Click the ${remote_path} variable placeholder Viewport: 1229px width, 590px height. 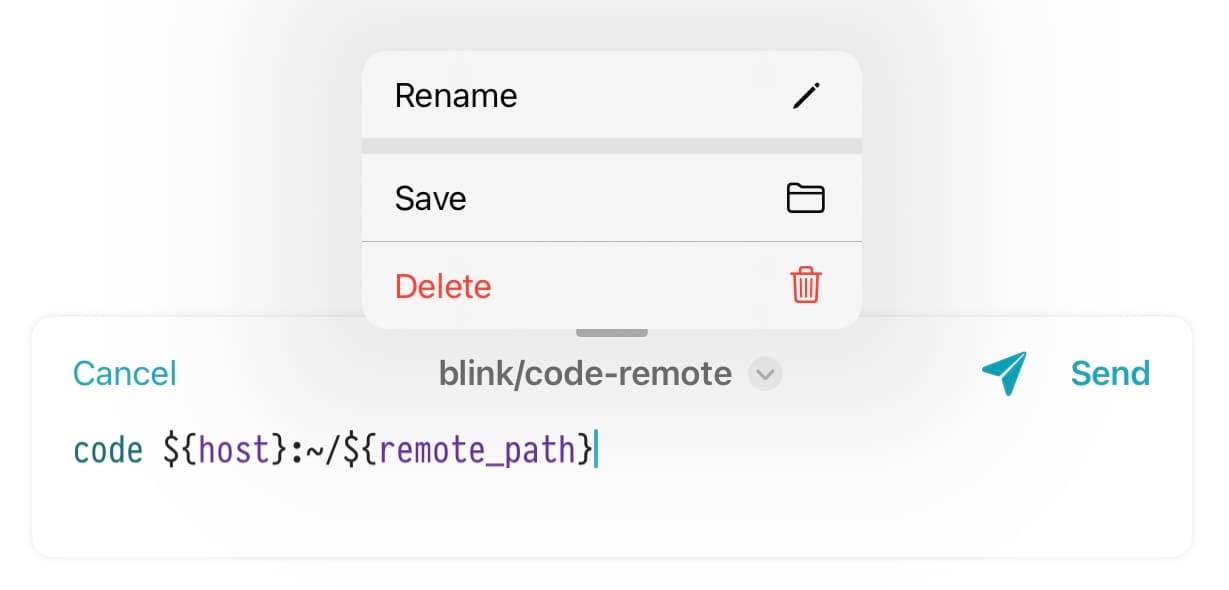(468, 451)
